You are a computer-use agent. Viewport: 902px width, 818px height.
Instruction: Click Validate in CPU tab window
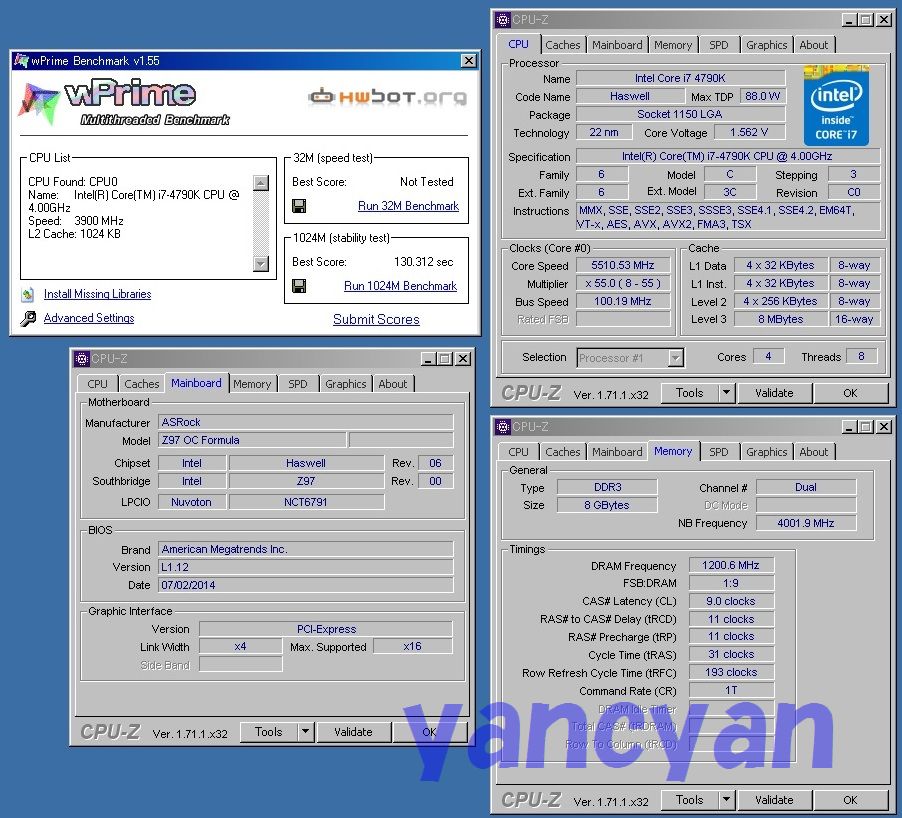pos(774,393)
